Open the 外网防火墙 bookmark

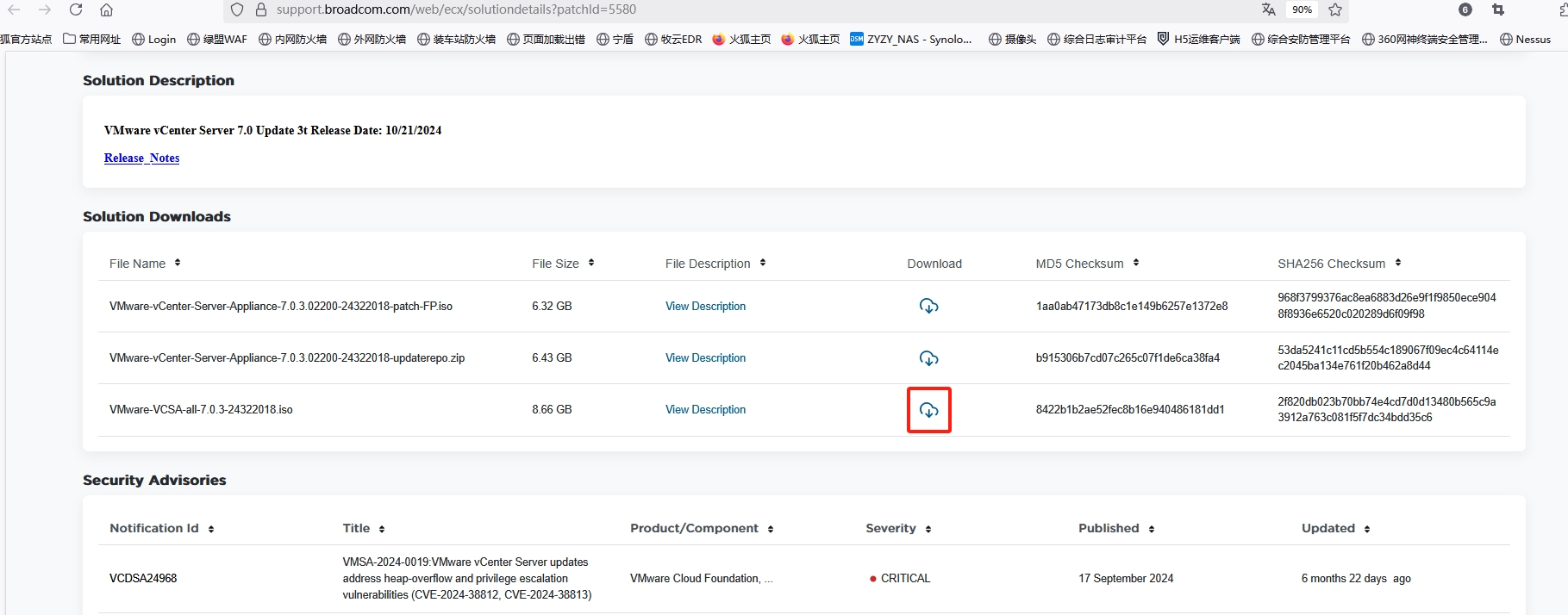(372, 39)
